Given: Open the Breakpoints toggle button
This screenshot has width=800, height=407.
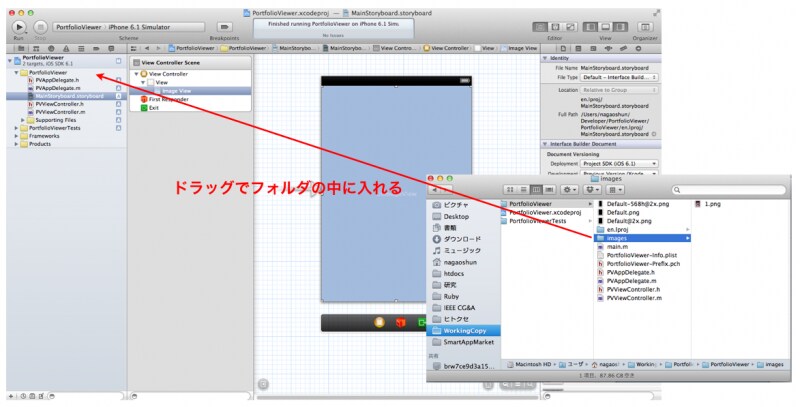Looking at the screenshot, I should (224, 27).
